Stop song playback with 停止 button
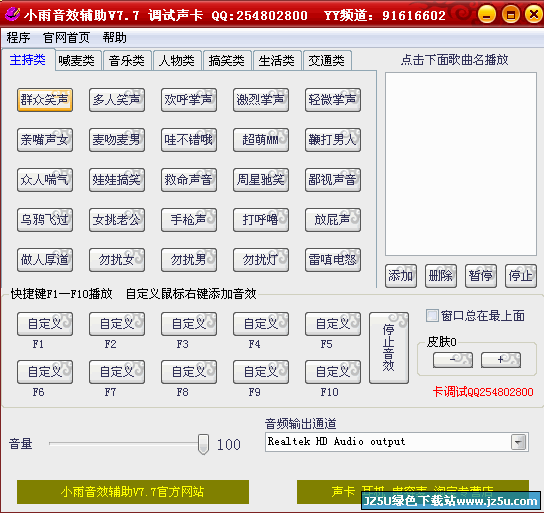The image size is (544, 513). [x=521, y=276]
